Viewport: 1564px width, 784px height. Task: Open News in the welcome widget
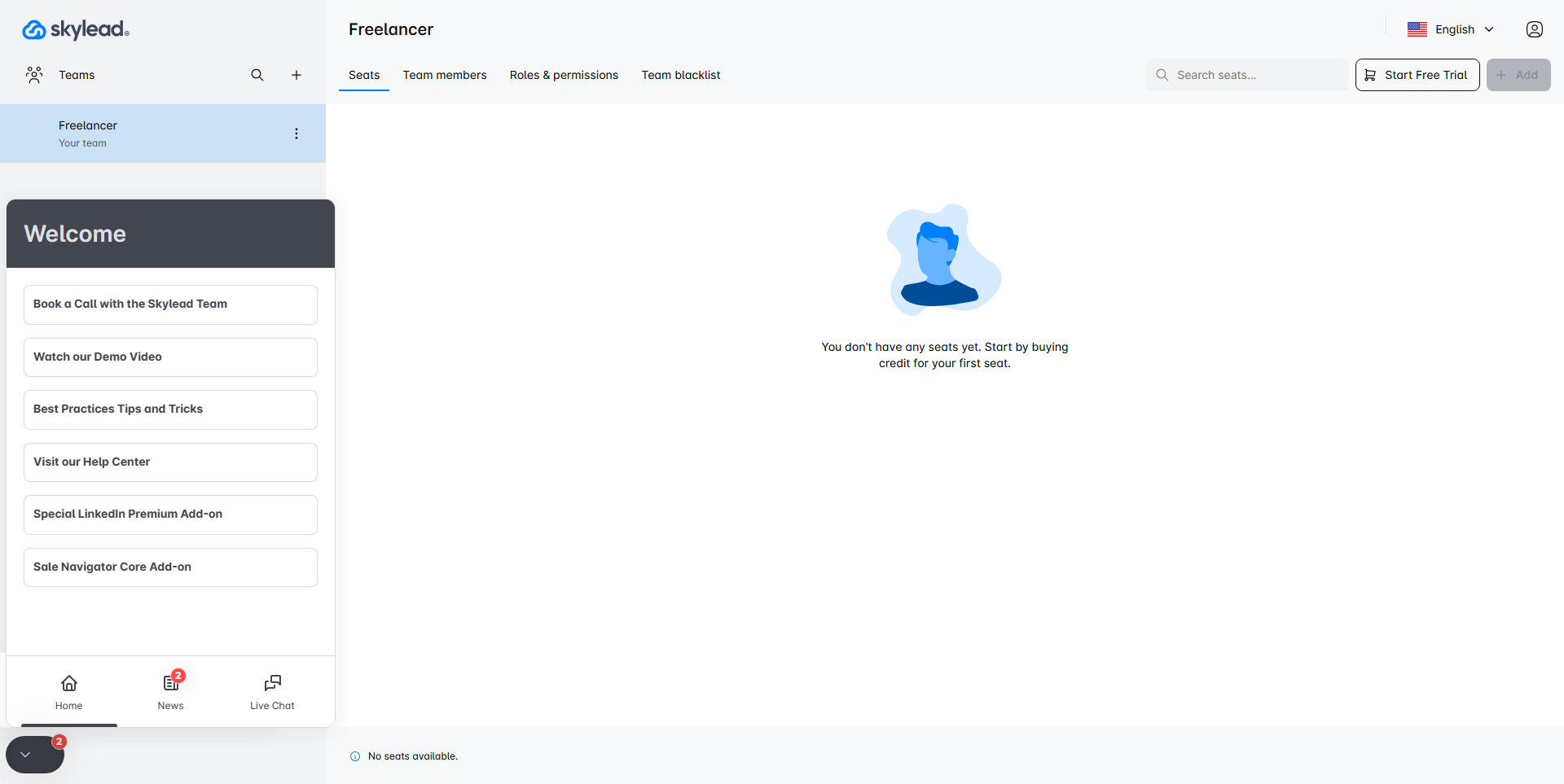(171, 692)
